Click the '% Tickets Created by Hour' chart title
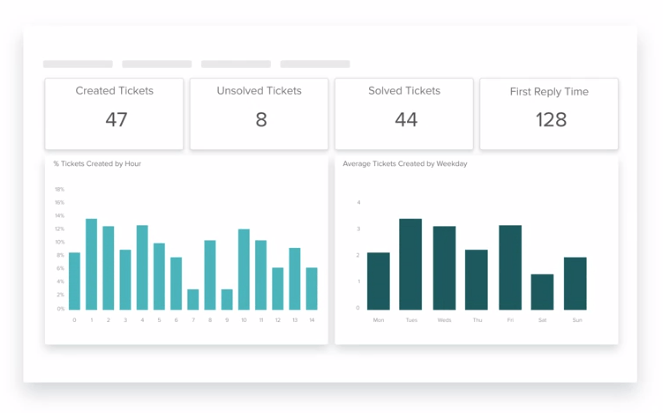The height and width of the screenshot is (413, 663). [x=97, y=164]
